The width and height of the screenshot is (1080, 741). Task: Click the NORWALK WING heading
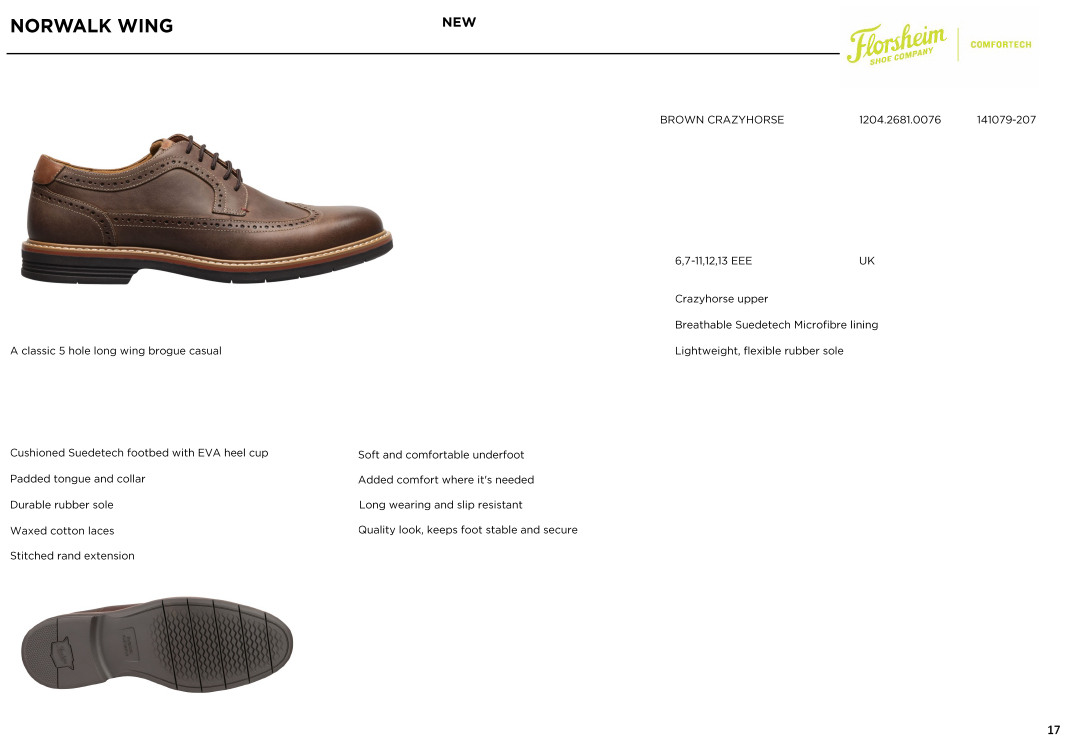coord(92,26)
